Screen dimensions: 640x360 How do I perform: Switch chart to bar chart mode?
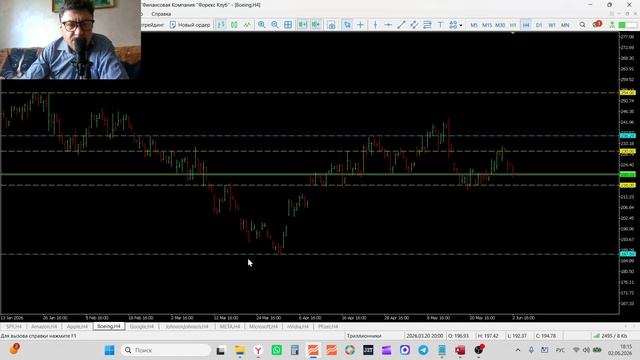(x=221, y=25)
